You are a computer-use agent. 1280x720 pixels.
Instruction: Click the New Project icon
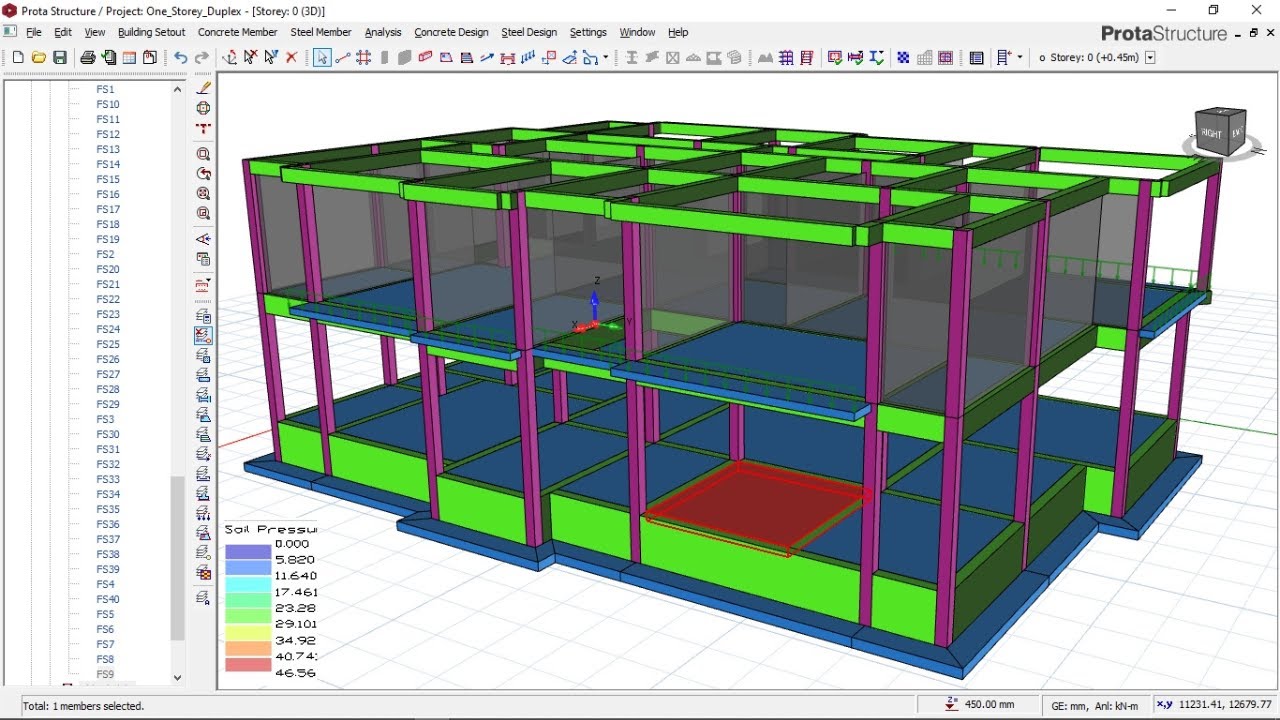pos(17,58)
